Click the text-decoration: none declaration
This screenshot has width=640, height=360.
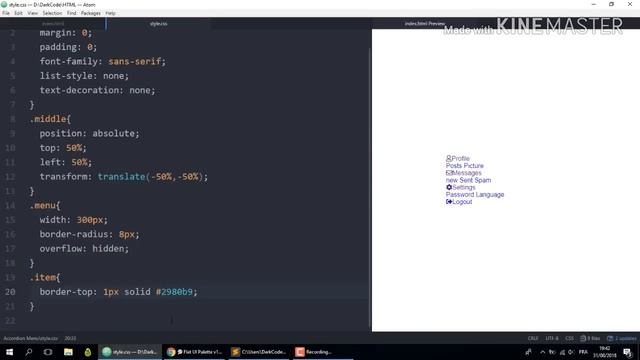(97, 90)
